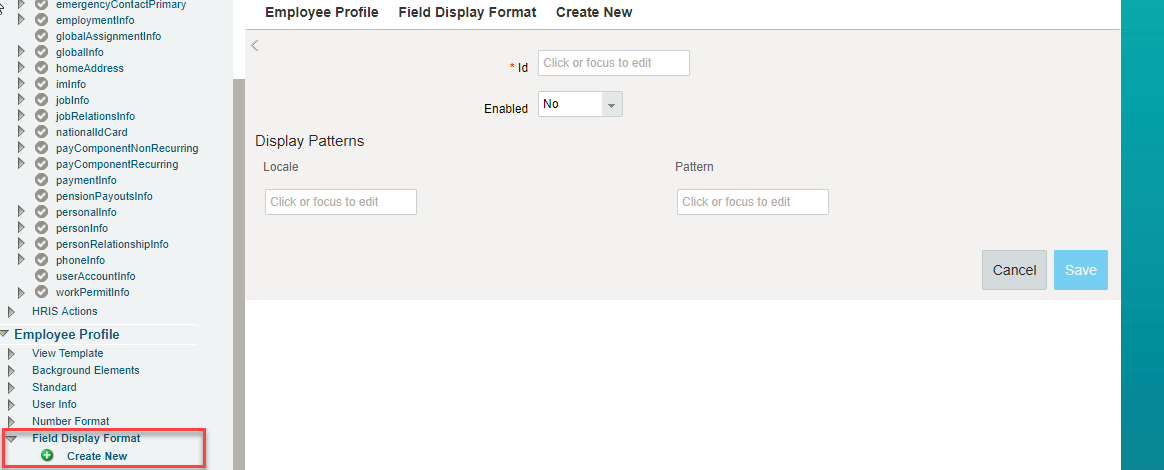Open the Enabled dropdown showing No
This screenshot has width=1164, height=470.
point(581,104)
